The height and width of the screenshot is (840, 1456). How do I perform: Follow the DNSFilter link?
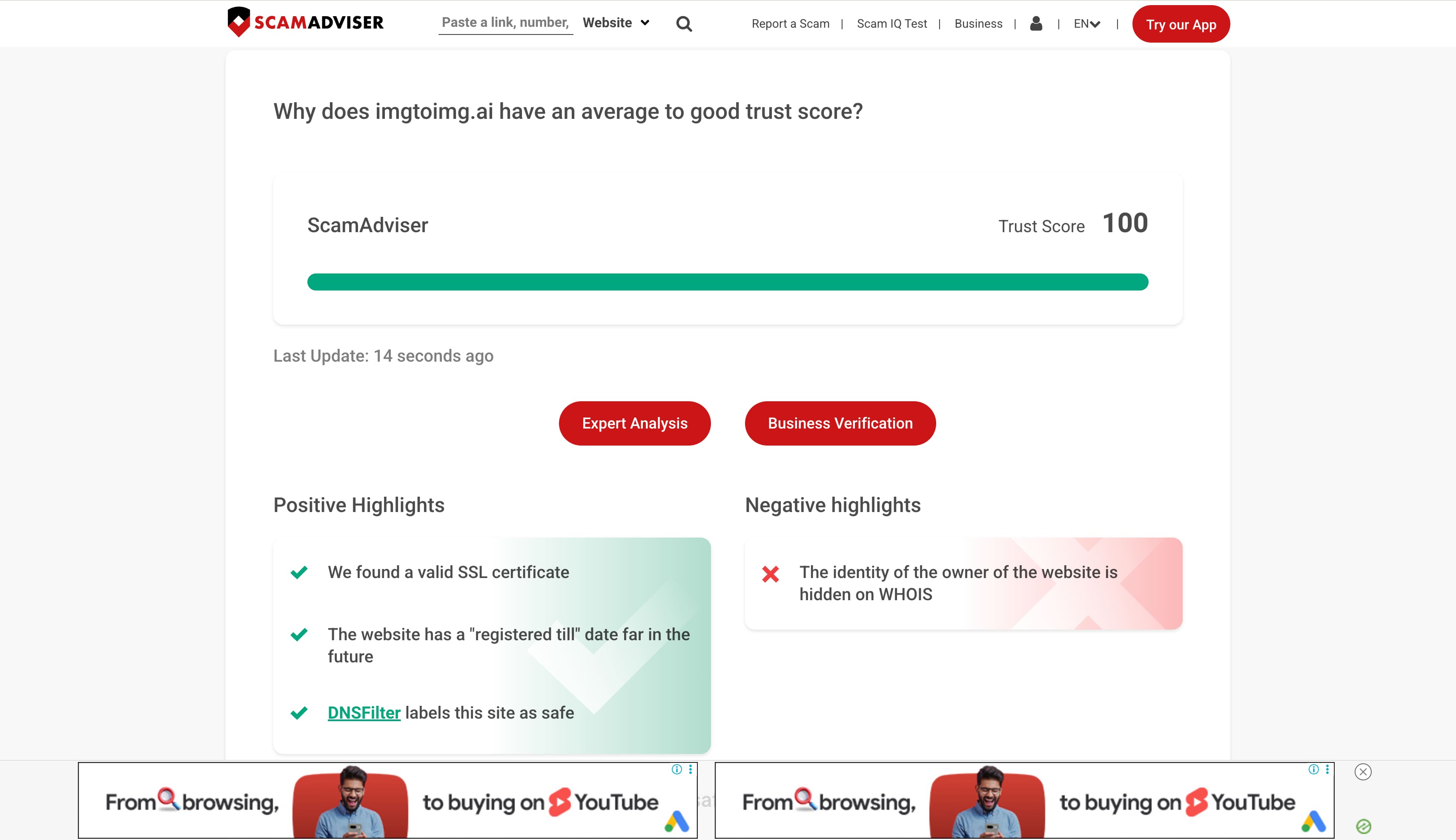(x=364, y=713)
